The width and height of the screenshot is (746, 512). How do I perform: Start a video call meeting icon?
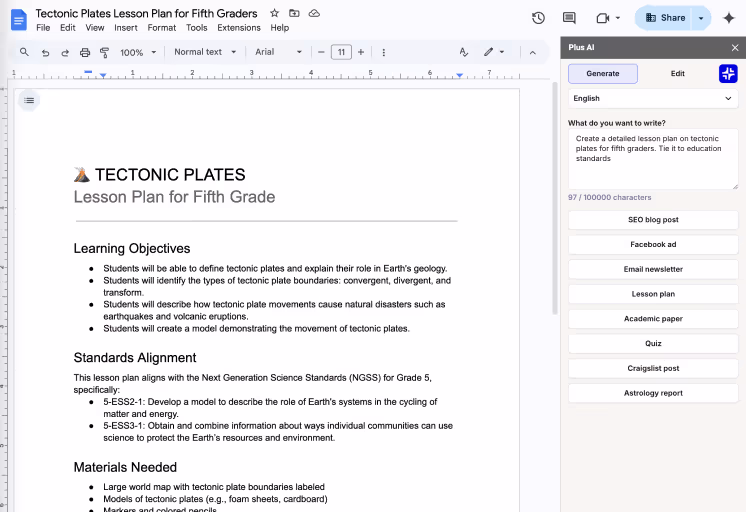point(603,18)
